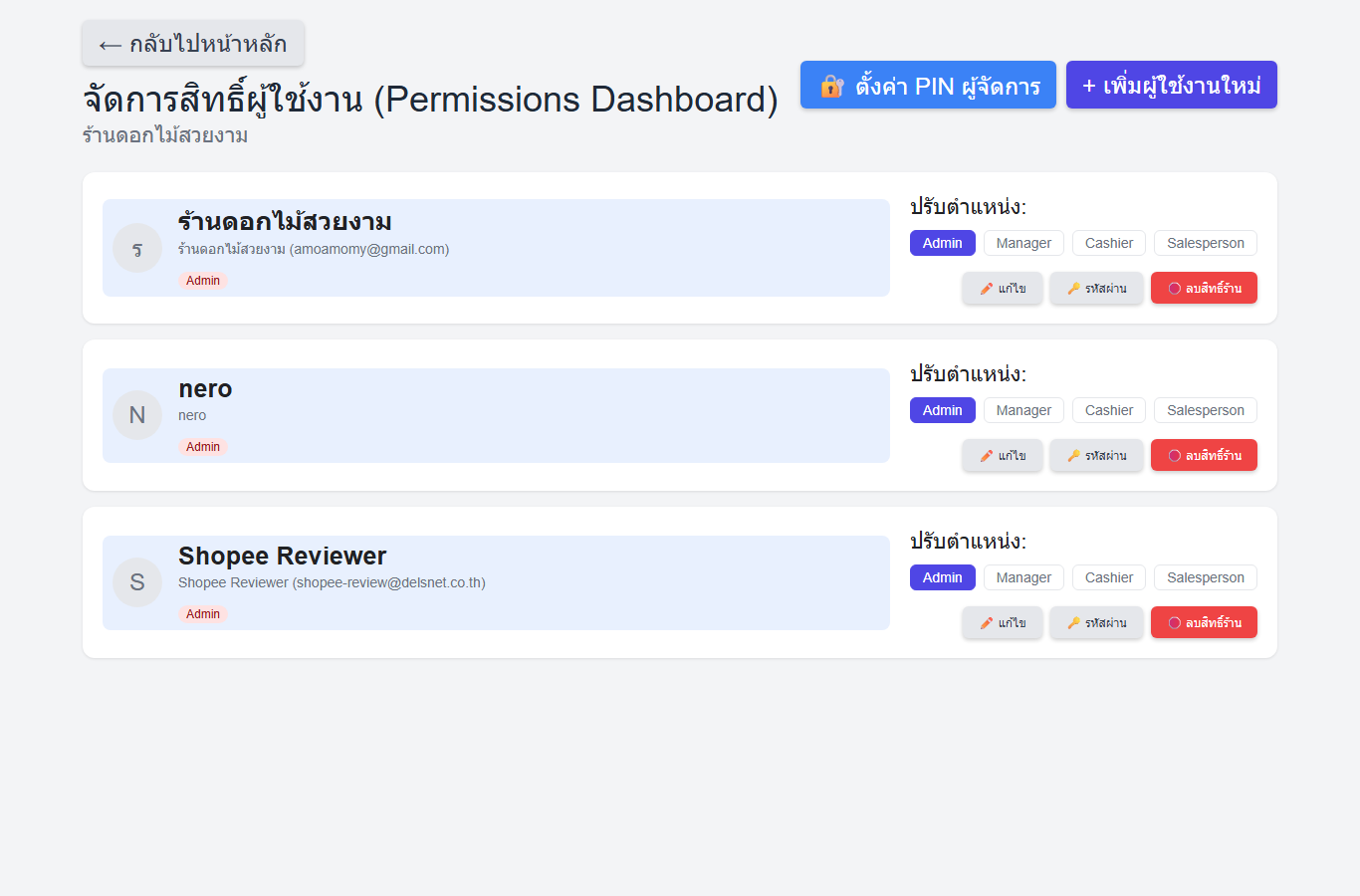Set nero role to Manager
The image size is (1360, 896).
[x=1023, y=410]
